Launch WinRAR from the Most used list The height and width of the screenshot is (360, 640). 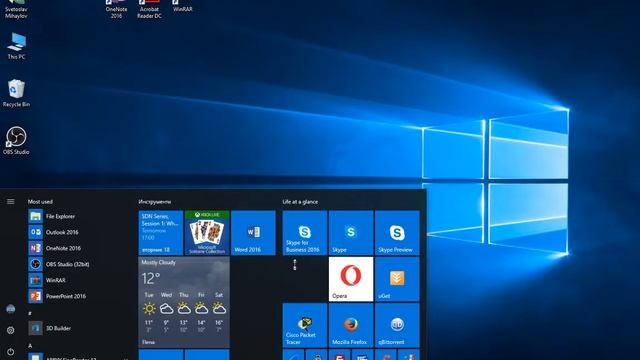pyautogui.click(x=78, y=280)
